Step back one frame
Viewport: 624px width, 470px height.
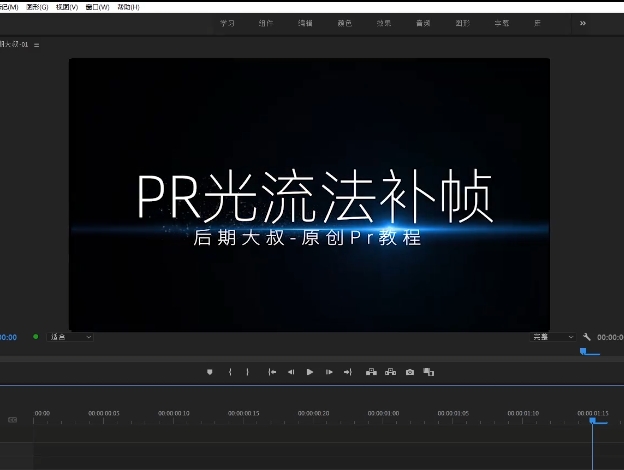point(291,372)
